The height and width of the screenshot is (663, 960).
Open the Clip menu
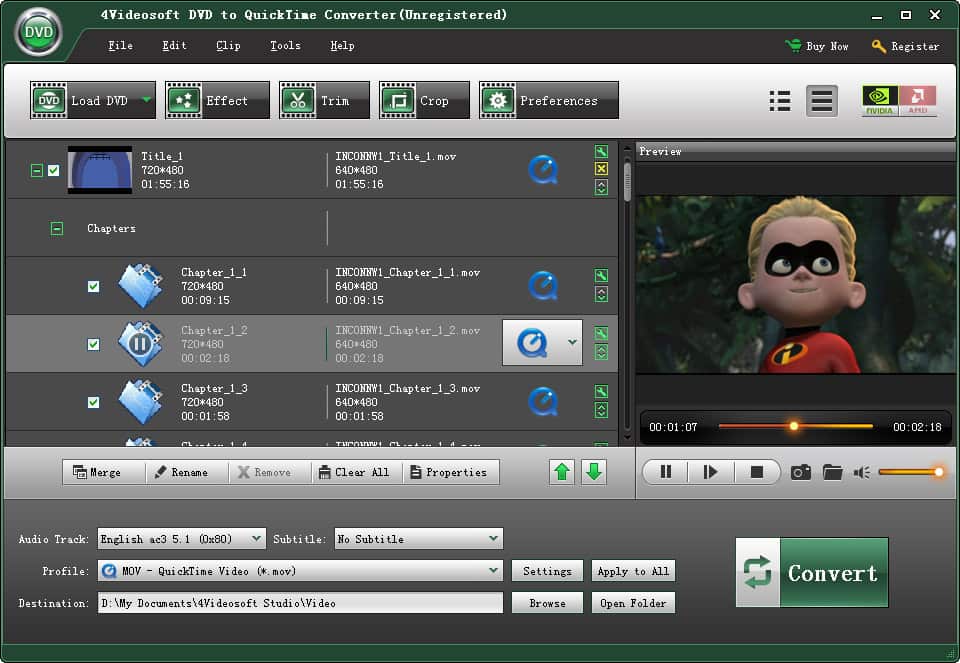pos(228,45)
